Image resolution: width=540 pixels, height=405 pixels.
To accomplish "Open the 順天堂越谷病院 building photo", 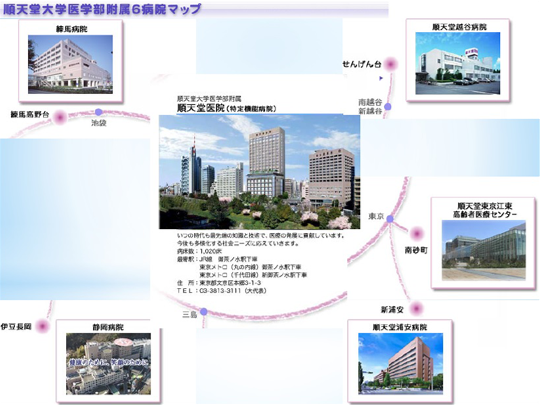I will pyautogui.click(x=458, y=63).
